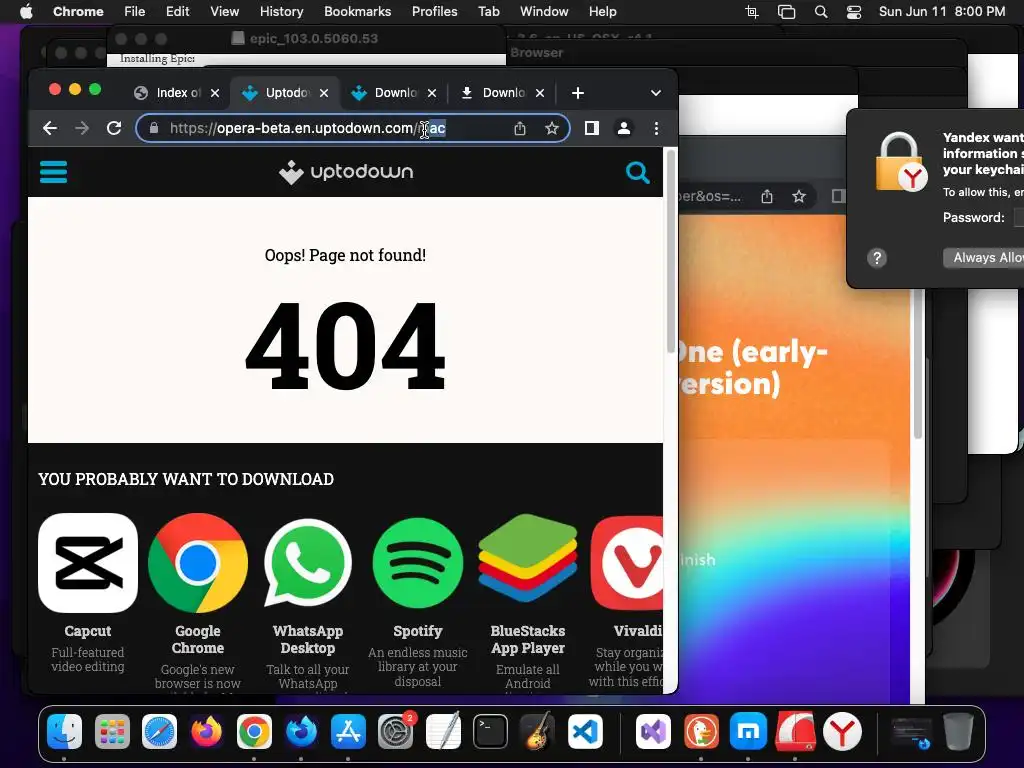Open the Trash in the dock
The height and width of the screenshot is (768, 1024).
pyautogui.click(x=958, y=731)
